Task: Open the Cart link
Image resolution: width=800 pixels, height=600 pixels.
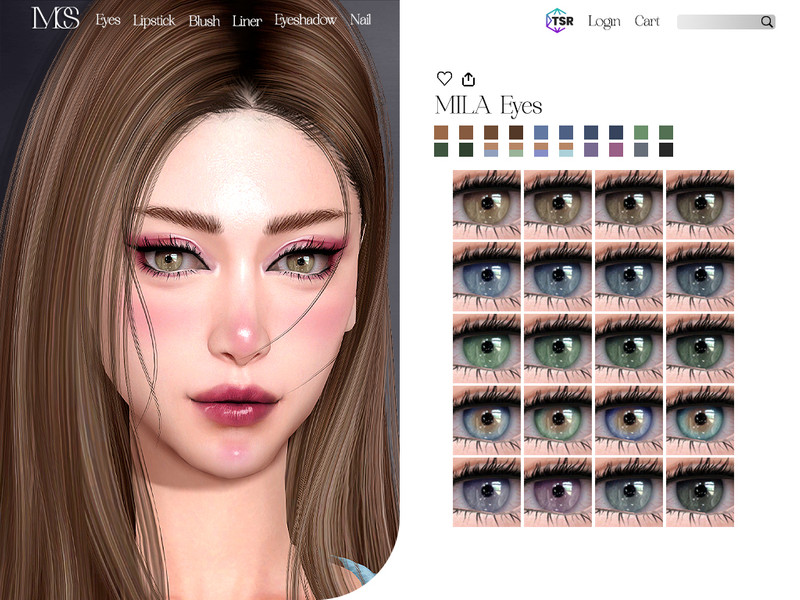Action: pos(647,21)
